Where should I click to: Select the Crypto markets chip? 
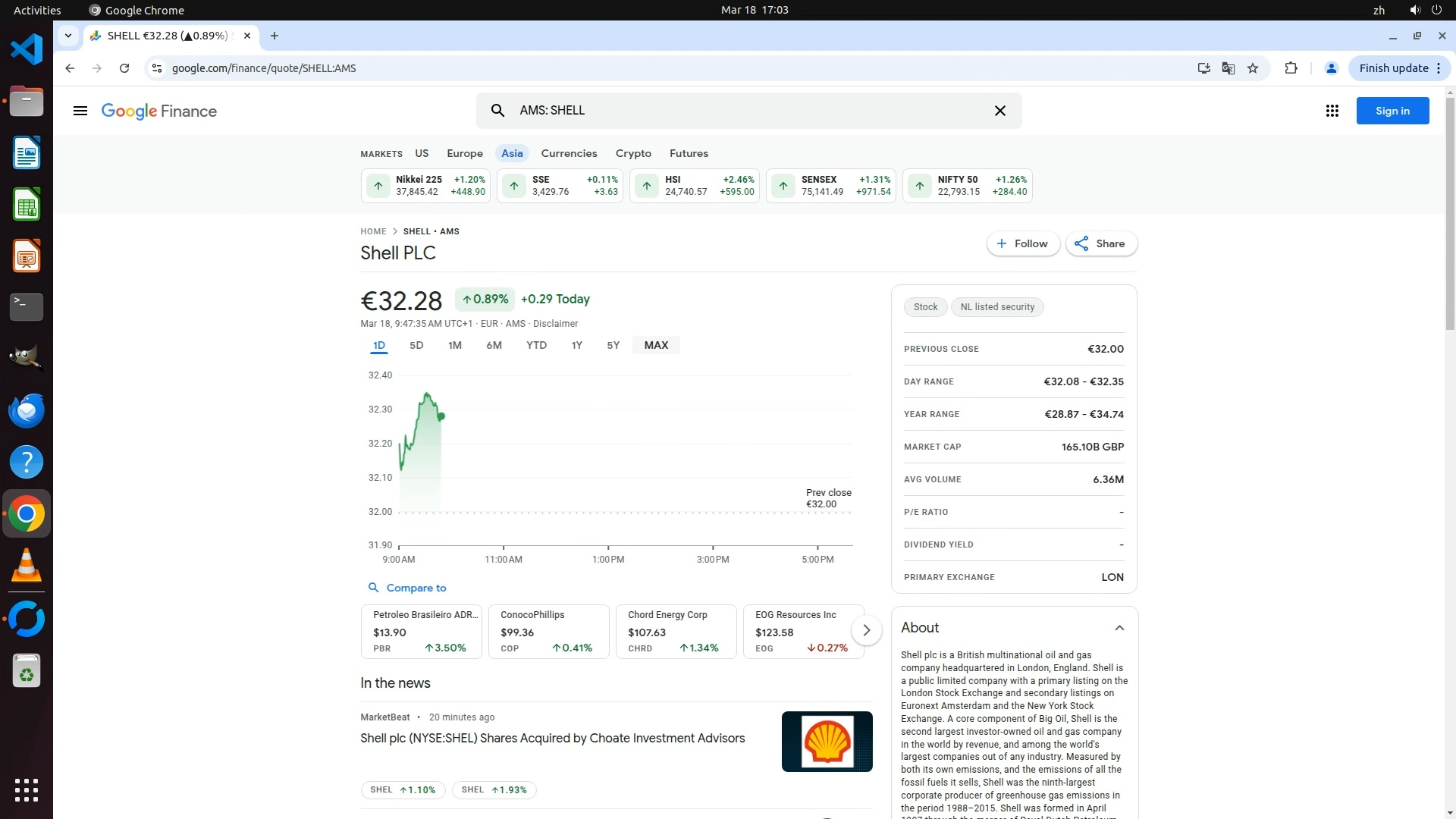(x=632, y=153)
